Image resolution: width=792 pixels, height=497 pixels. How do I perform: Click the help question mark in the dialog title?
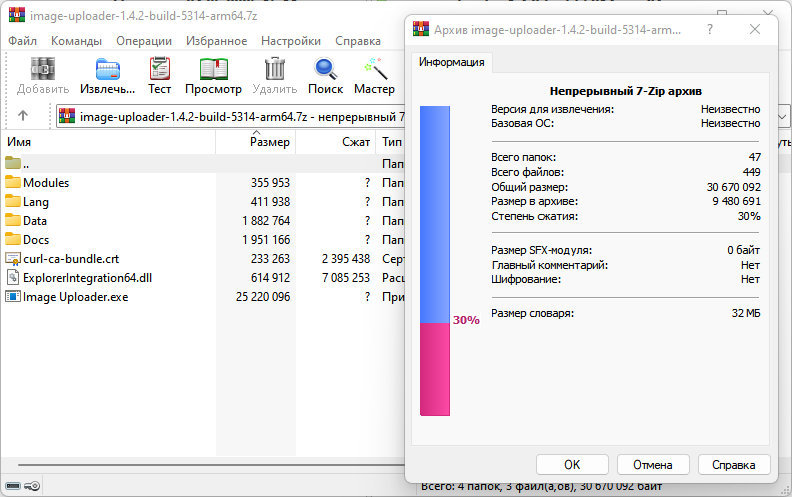click(x=710, y=29)
